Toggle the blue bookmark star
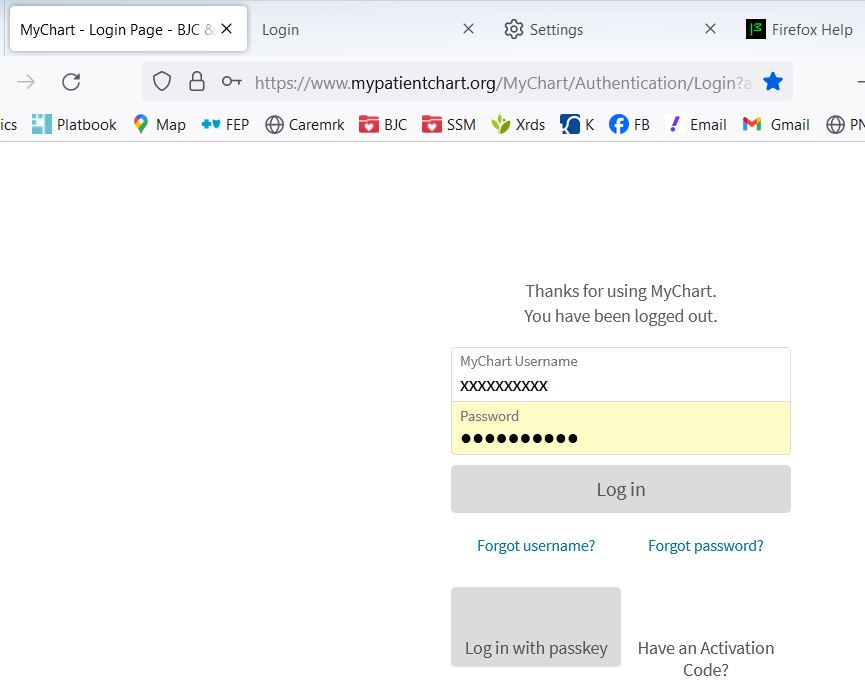The width and height of the screenshot is (865, 688). pyautogui.click(x=773, y=82)
